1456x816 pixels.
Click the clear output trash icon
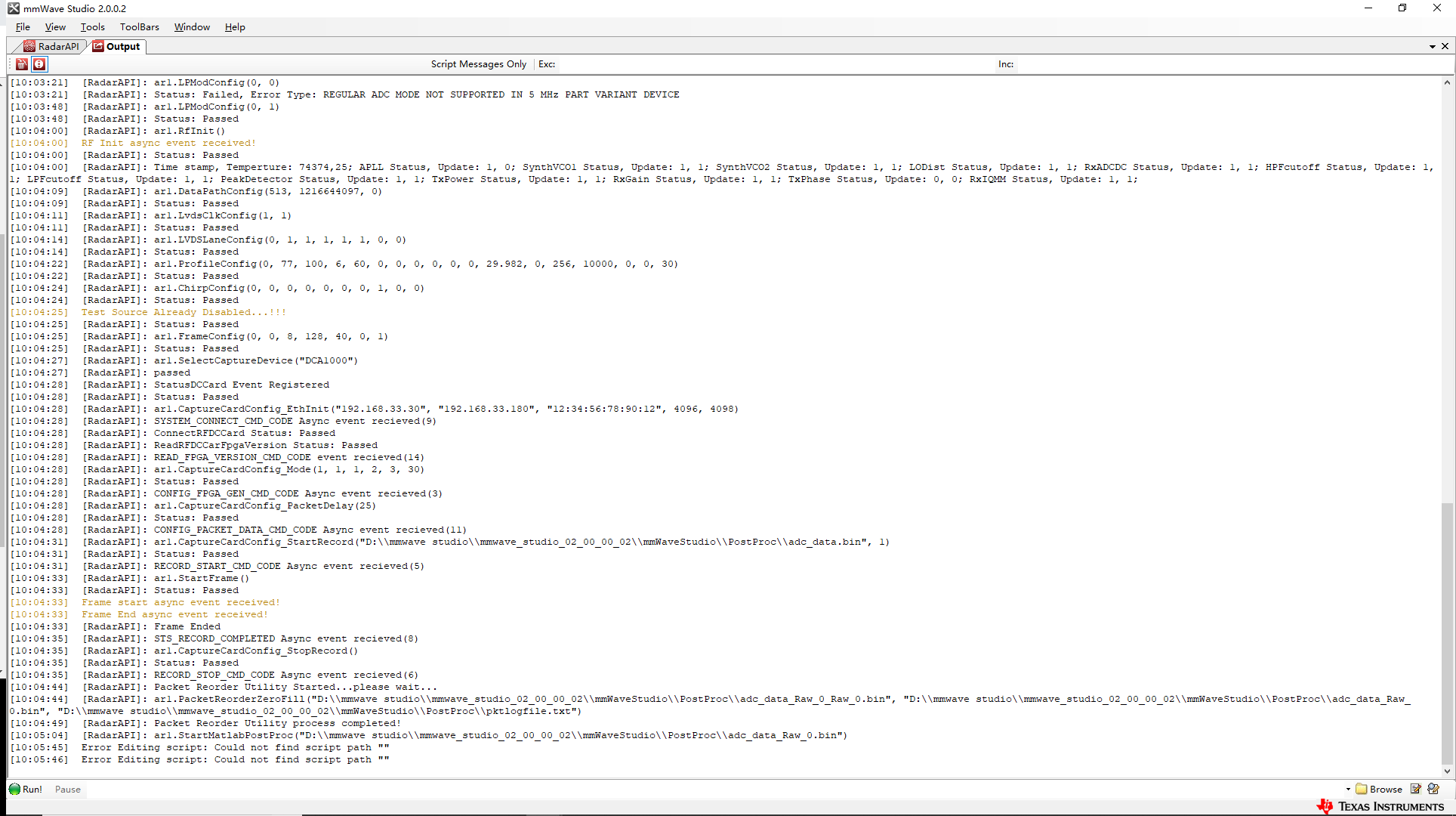click(x=22, y=64)
